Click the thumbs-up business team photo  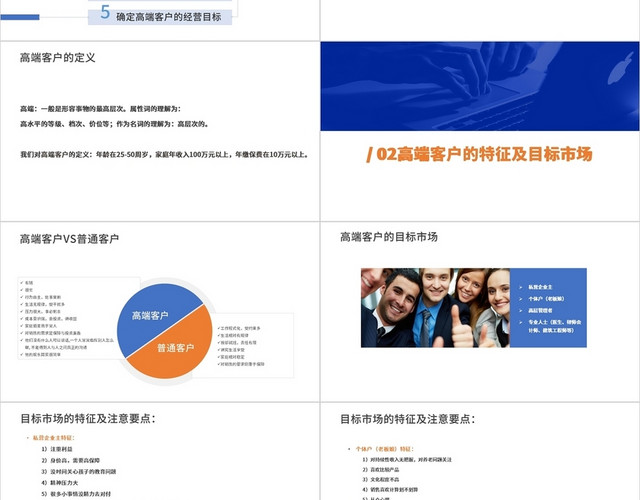coord(436,308)
